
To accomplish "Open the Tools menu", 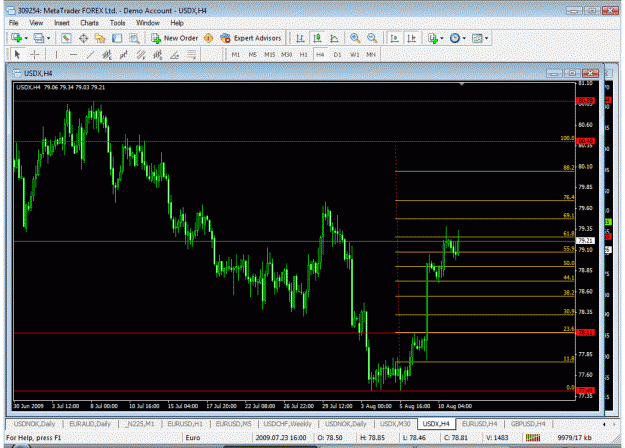I will [117, 23].
